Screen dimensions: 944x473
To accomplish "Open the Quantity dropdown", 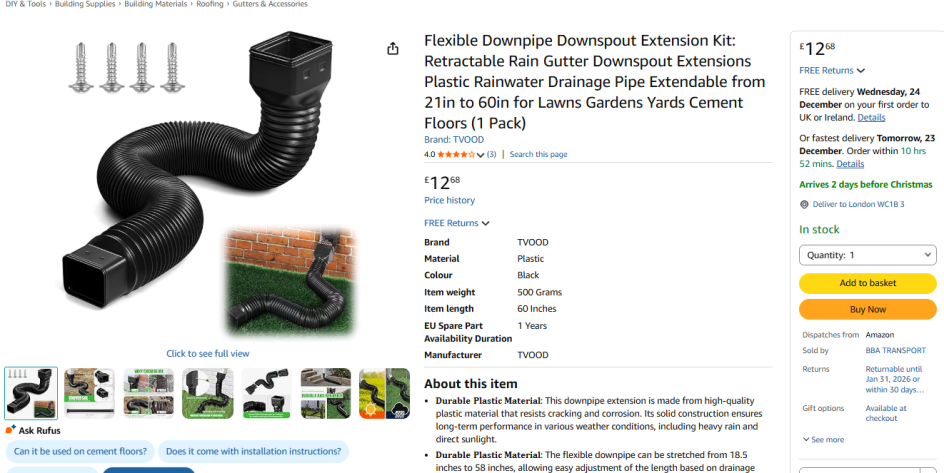I will 868,255.
